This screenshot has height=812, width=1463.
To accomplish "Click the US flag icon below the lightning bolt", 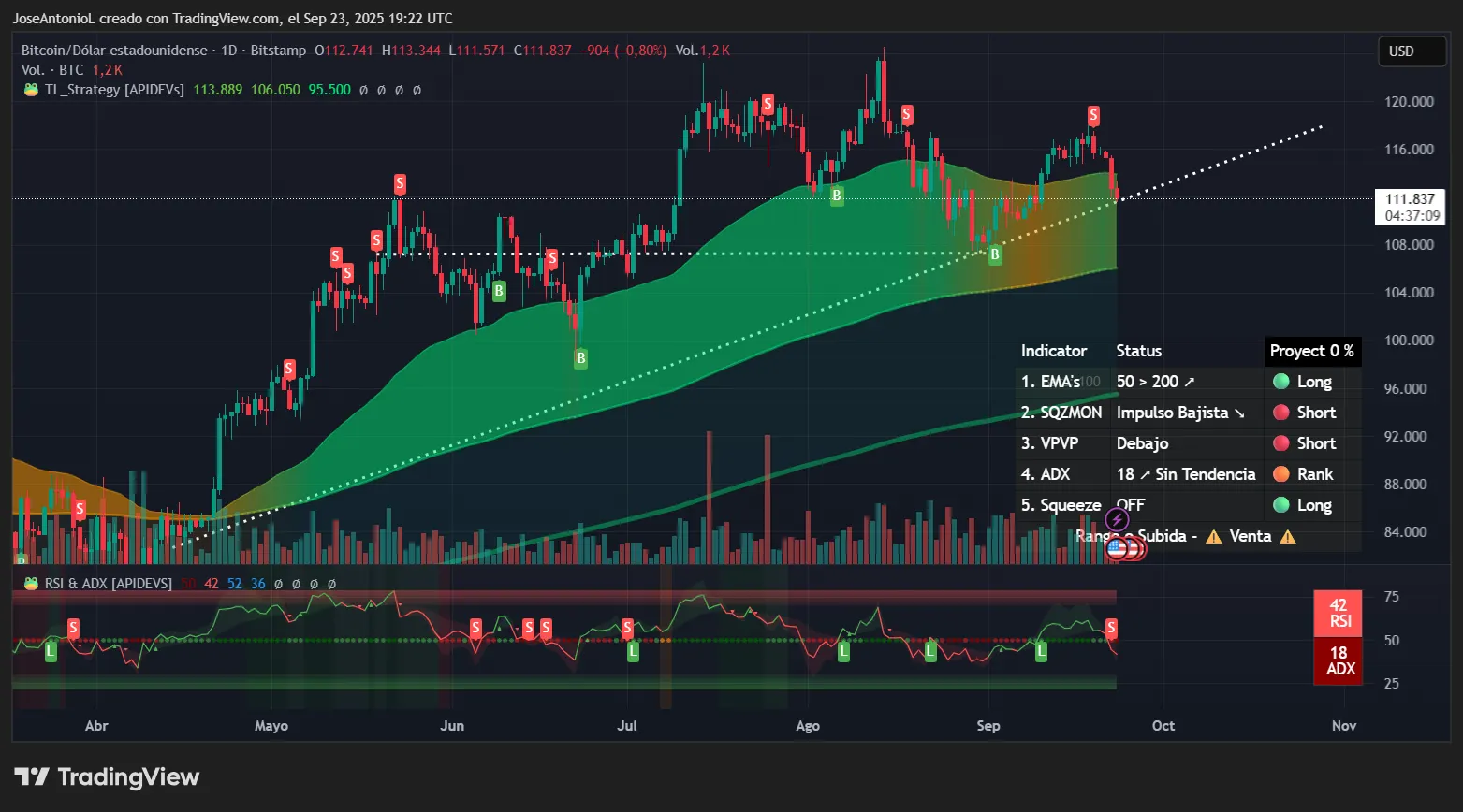I will coord(1116,549).
